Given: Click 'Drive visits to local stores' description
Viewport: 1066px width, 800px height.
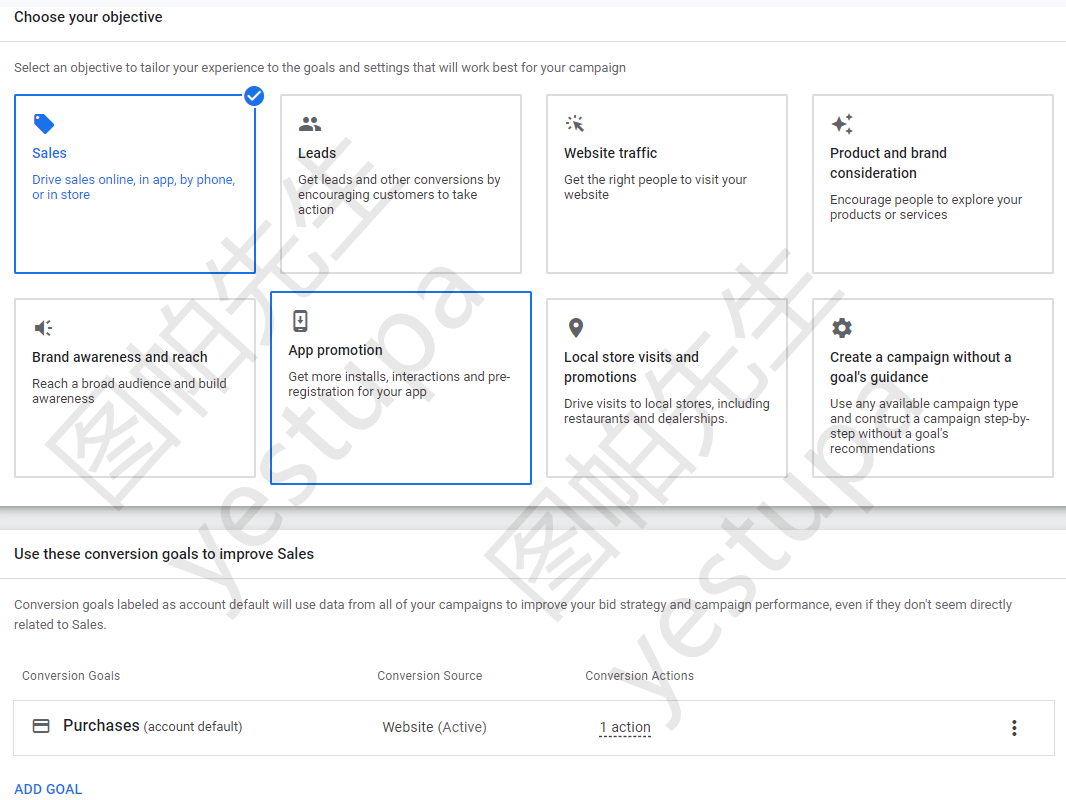Looking at the screenshot, I should tap(666, 411).
